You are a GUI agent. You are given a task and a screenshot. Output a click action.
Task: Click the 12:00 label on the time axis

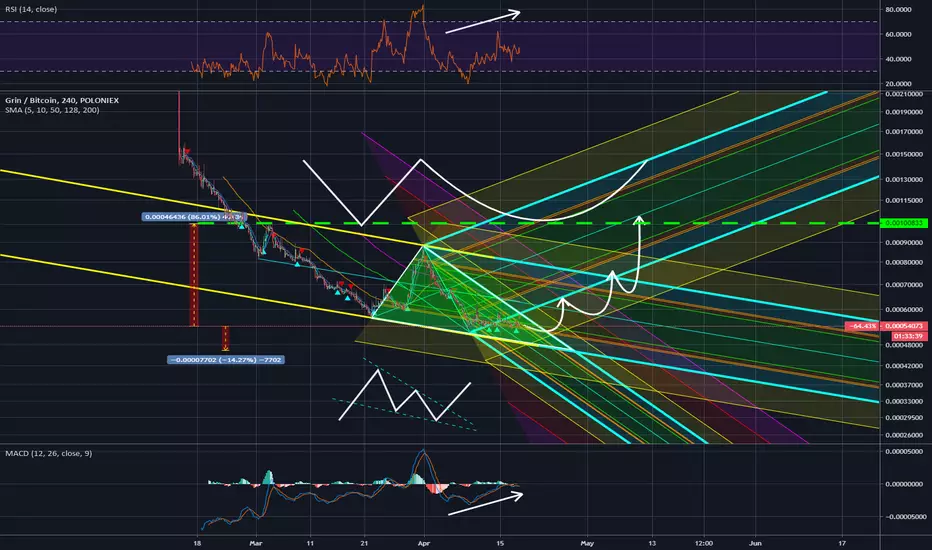pyautogui.click(x=704, y=543)
